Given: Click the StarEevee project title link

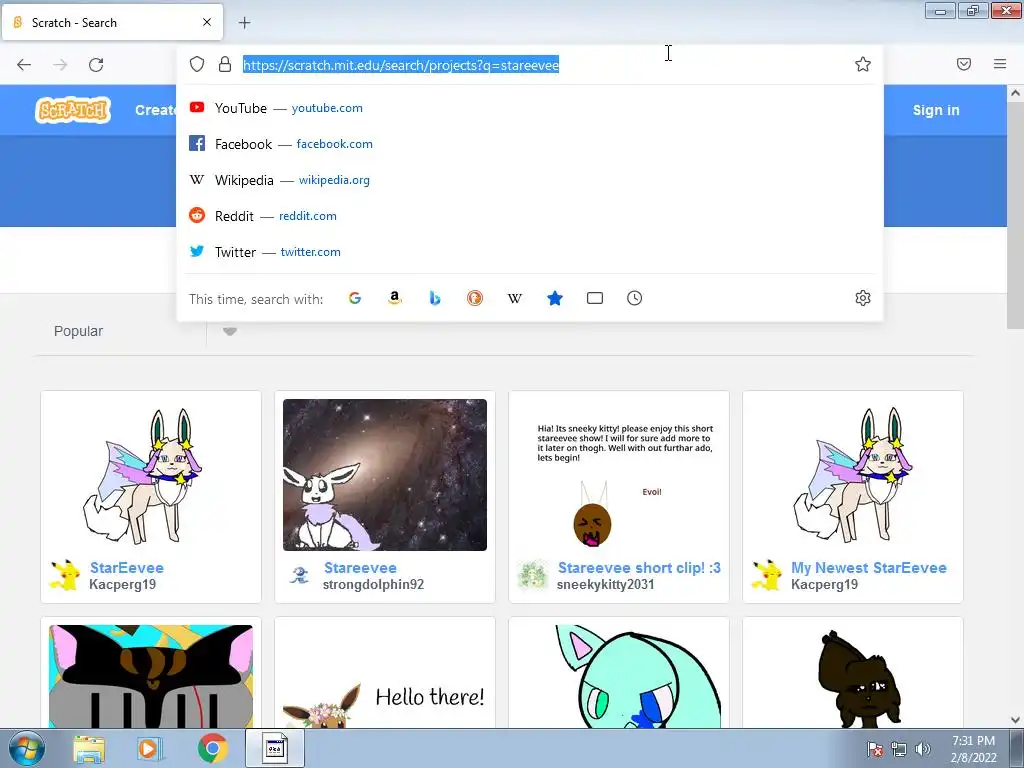Looking at the screenshot, I should click(x=127, y=568).
